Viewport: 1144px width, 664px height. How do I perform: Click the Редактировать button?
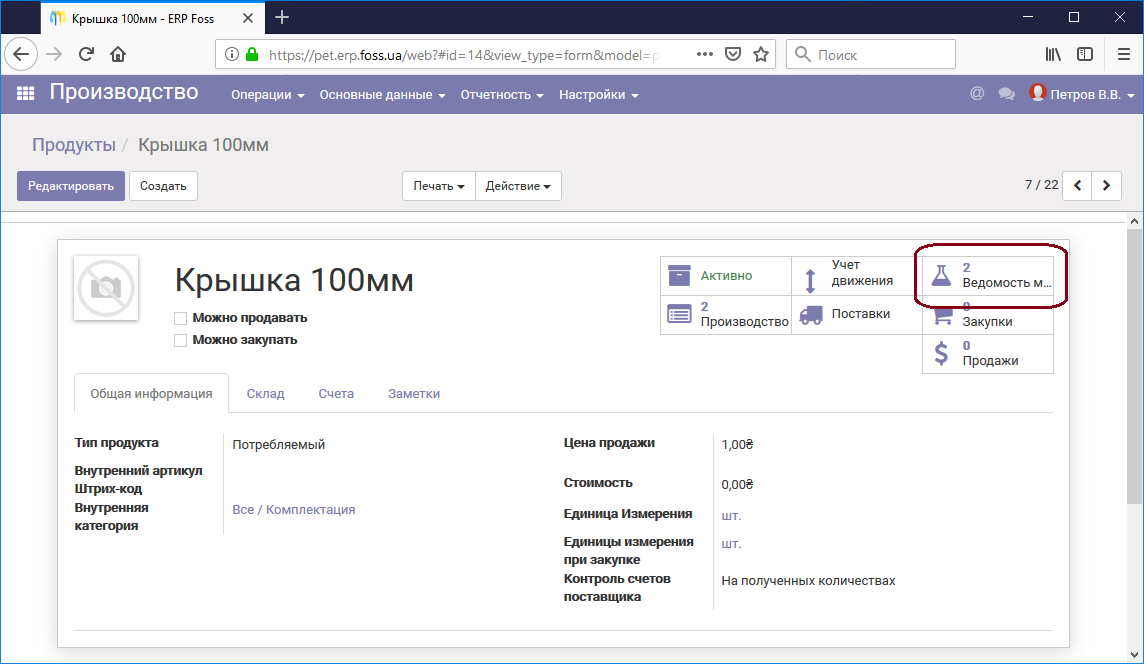click(71, 186)
